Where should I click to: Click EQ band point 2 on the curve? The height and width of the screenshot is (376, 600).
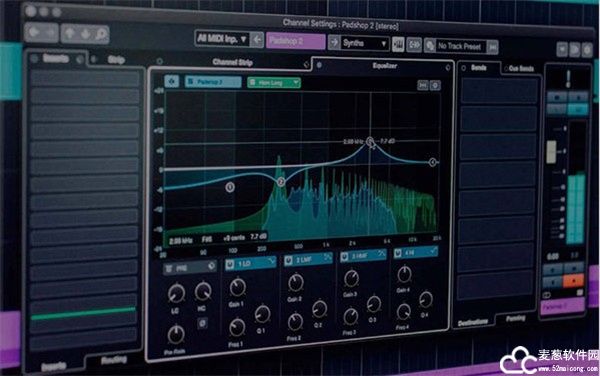click(281, 182)
